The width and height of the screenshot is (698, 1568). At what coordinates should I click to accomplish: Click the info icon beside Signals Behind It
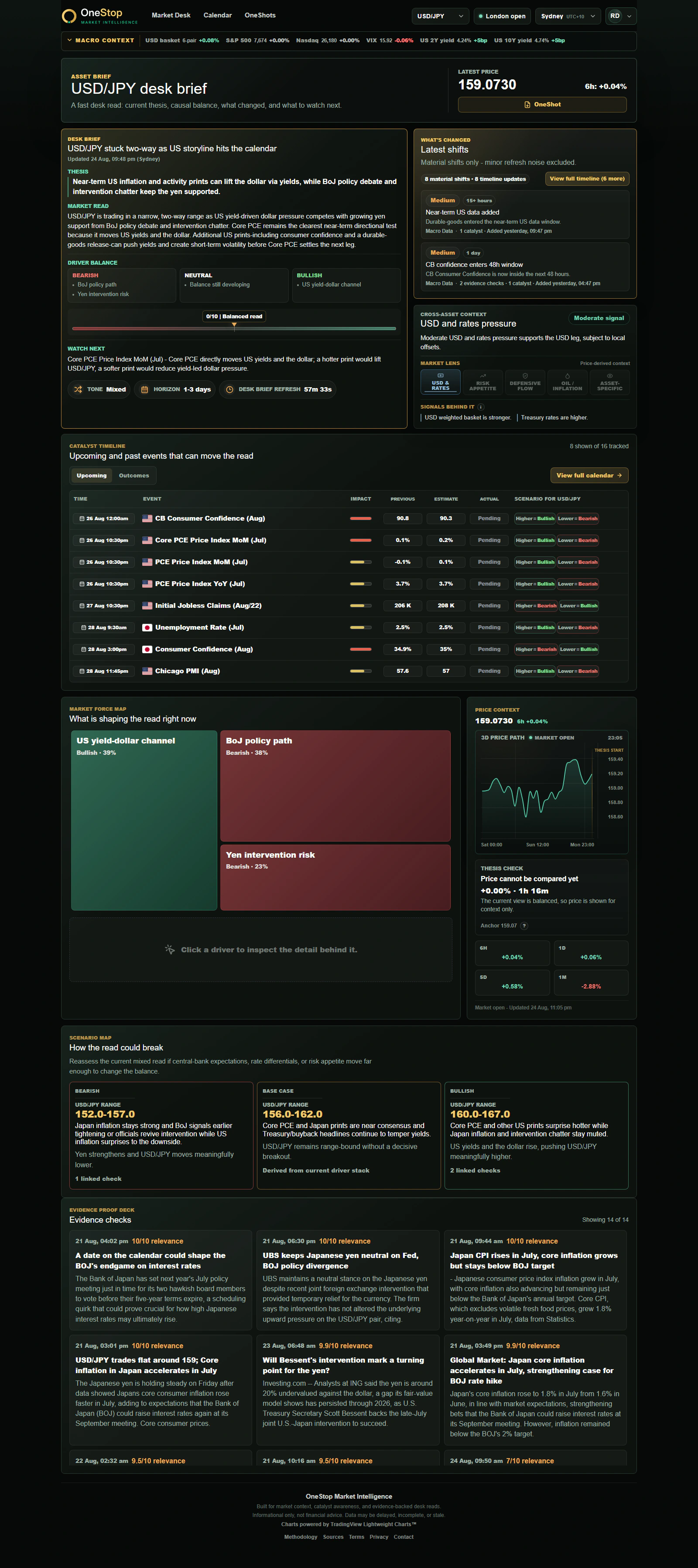[x=481, y=407]
